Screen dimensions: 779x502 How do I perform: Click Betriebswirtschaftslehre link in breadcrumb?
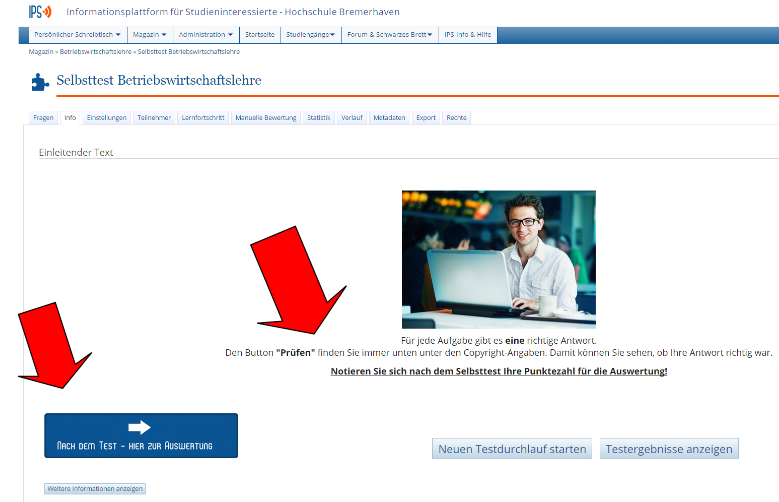point(96,50)
